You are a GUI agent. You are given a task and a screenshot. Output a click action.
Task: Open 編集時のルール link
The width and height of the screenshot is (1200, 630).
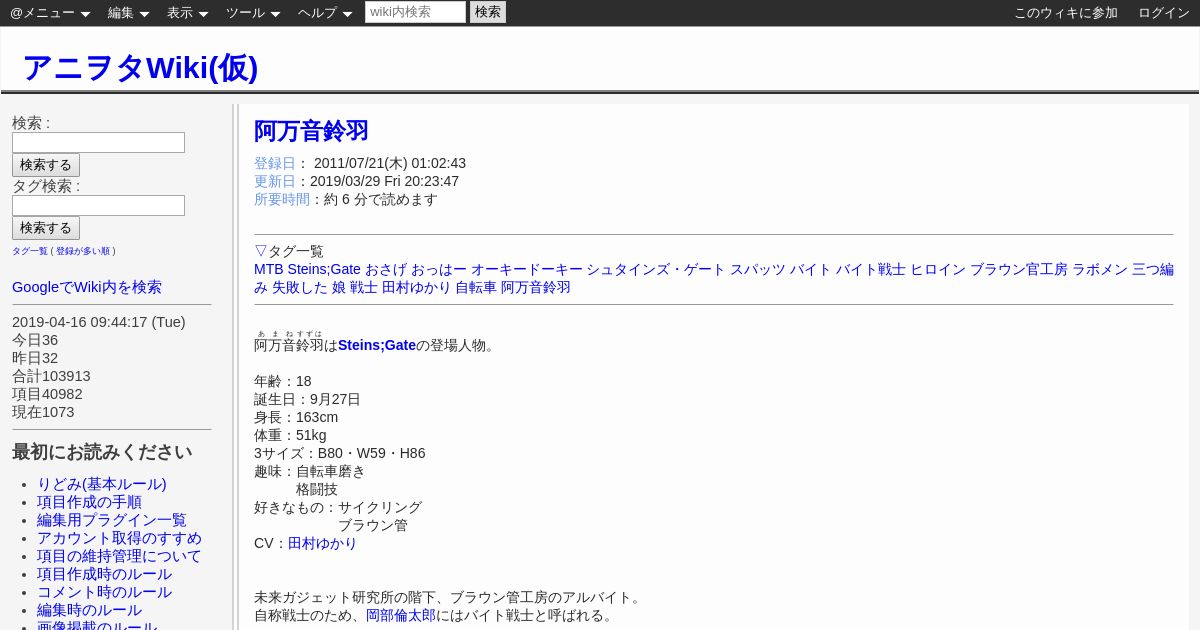[x=89, y=610]
